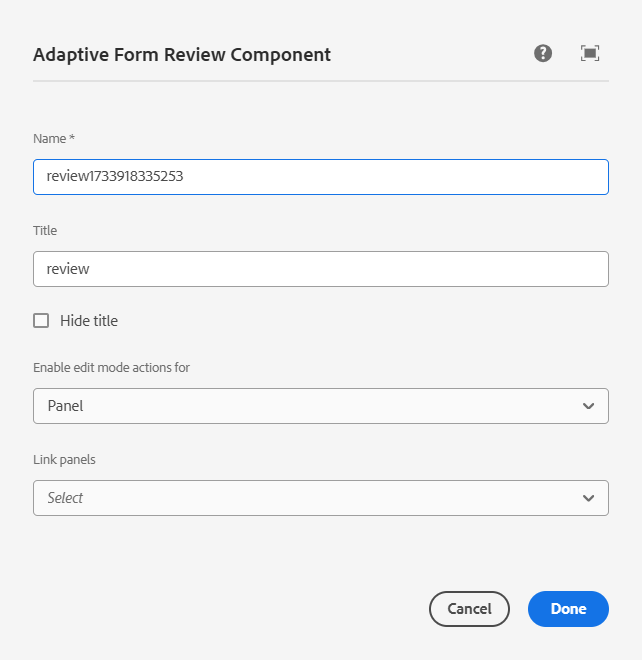The height and width of the screenshot is (660, 642).
Task: Click the chevron arrow on Link panels dropdown
Action: coord(588,498)
